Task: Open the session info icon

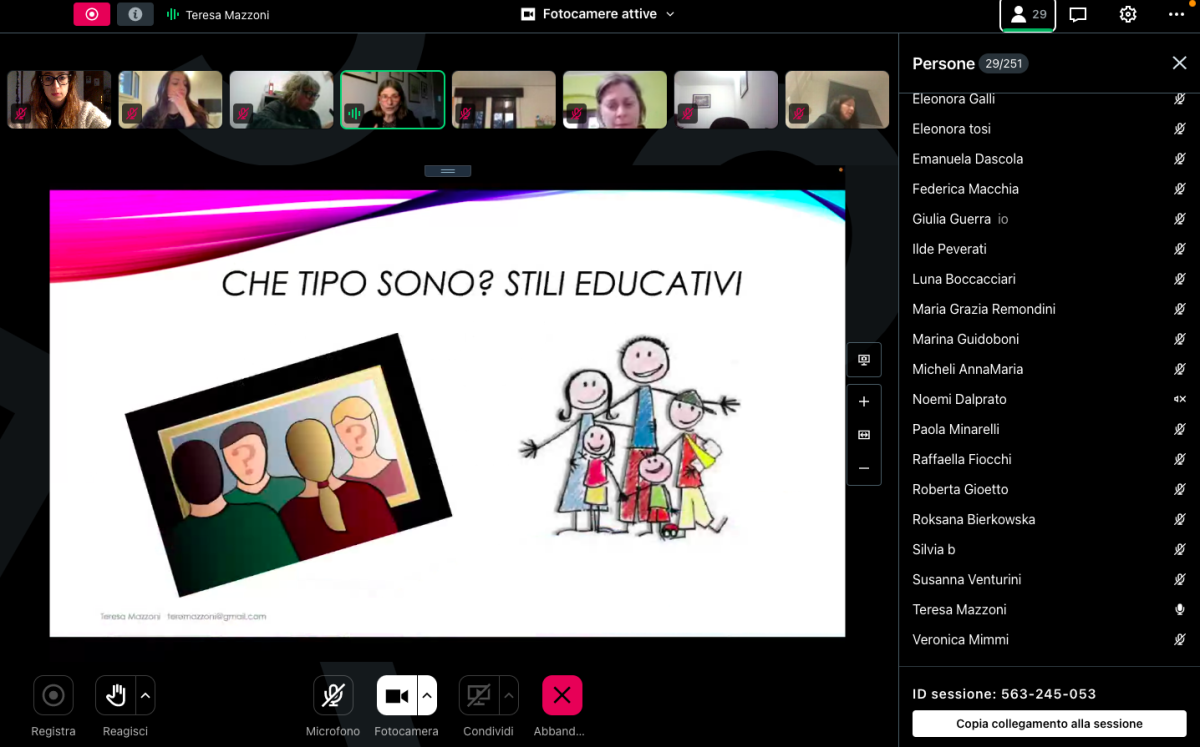Action: [135, 14]
